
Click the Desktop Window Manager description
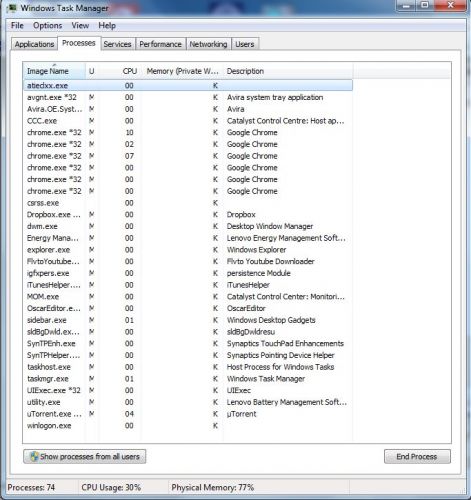coord(270,226)
